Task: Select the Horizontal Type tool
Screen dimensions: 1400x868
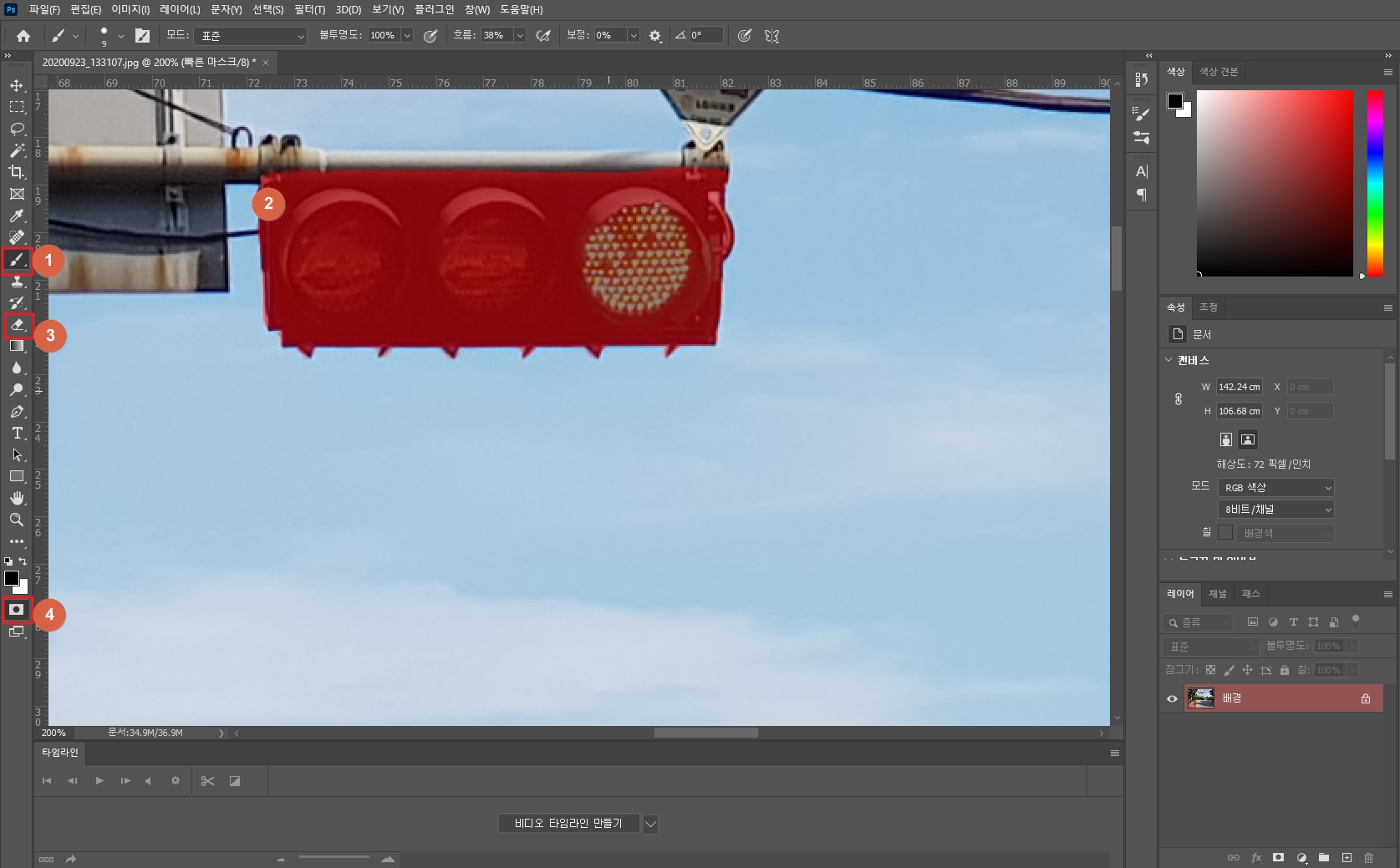Action: coord(17,433)
